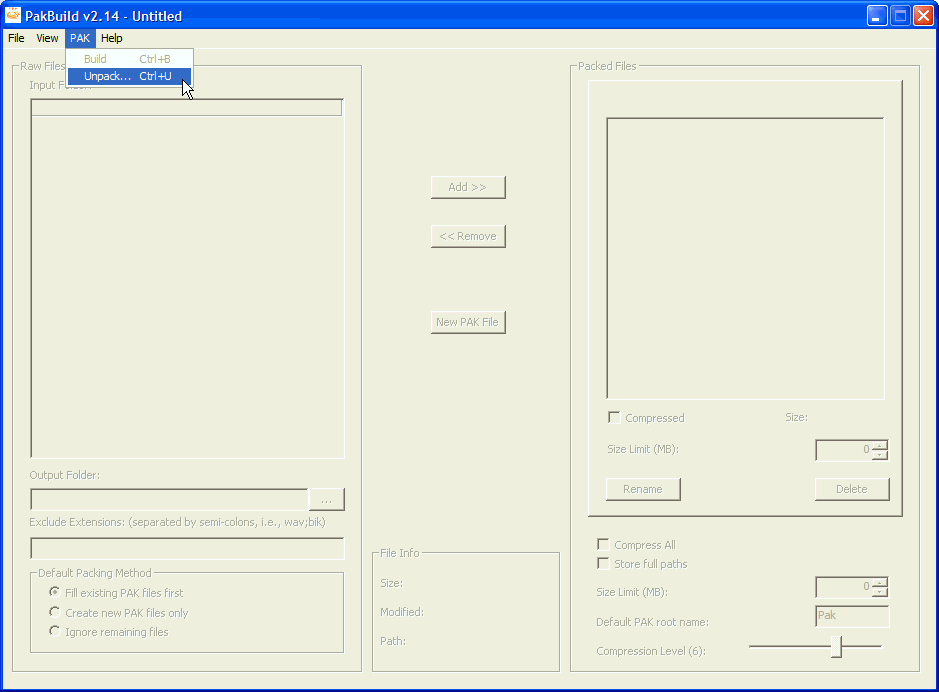The height and width of the screenshot is (692, 939).
Task: Select Create new PAK files only option
Action: click(55, 612)
